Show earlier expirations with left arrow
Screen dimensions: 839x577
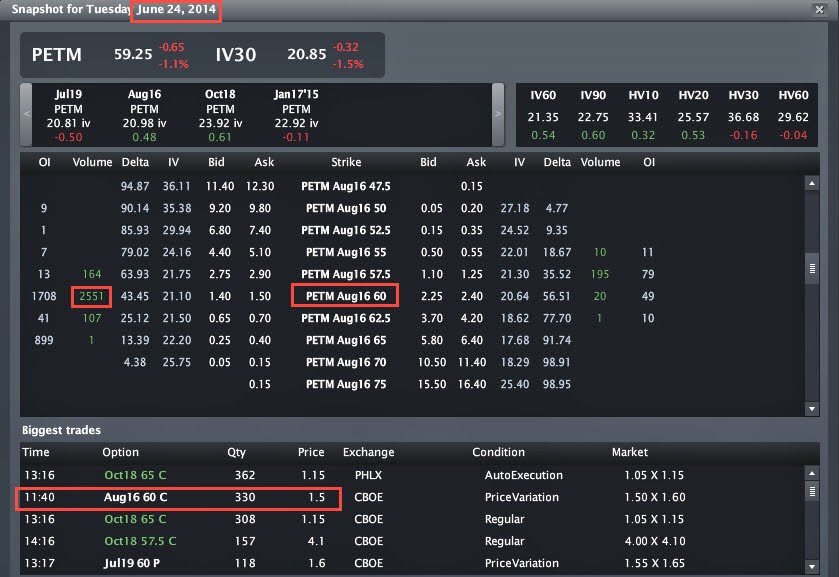click(26, 114)
